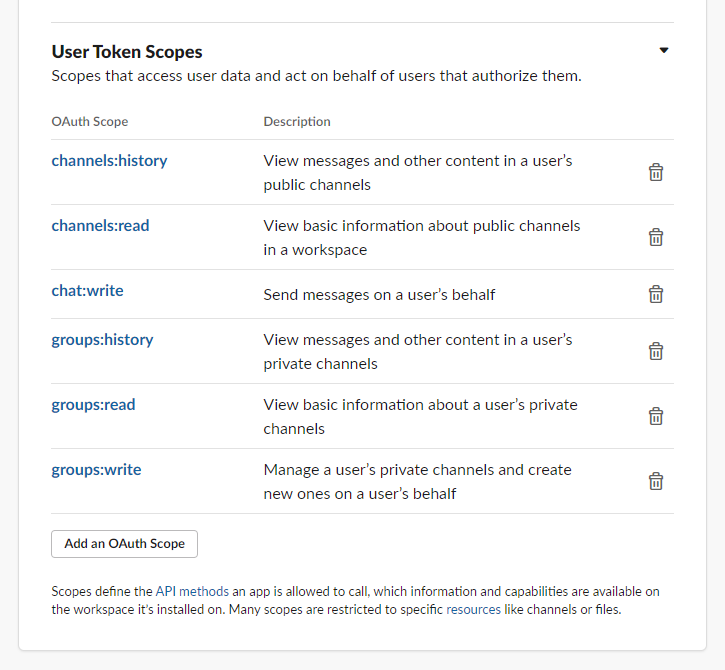Open the groups:write scope link

point(96,469)
